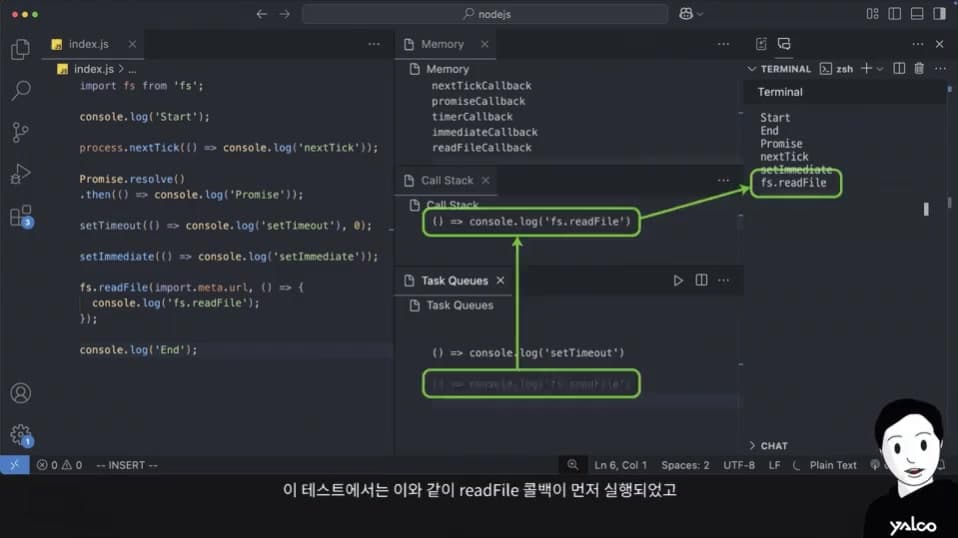Open the Manage settings gear
This screenshot has height=538, width=958.
[x=20, y=435]
